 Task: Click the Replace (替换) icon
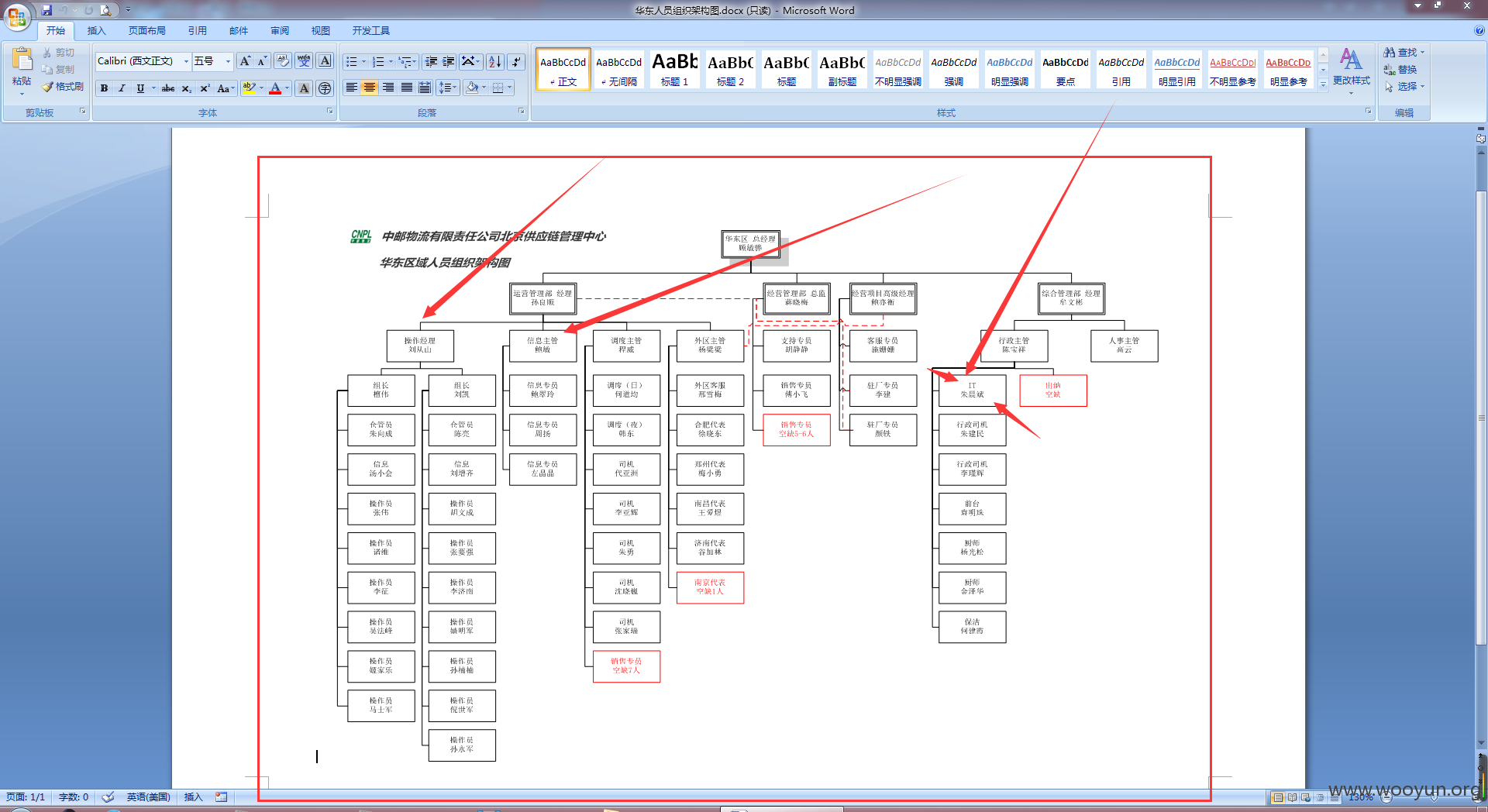1390,70
